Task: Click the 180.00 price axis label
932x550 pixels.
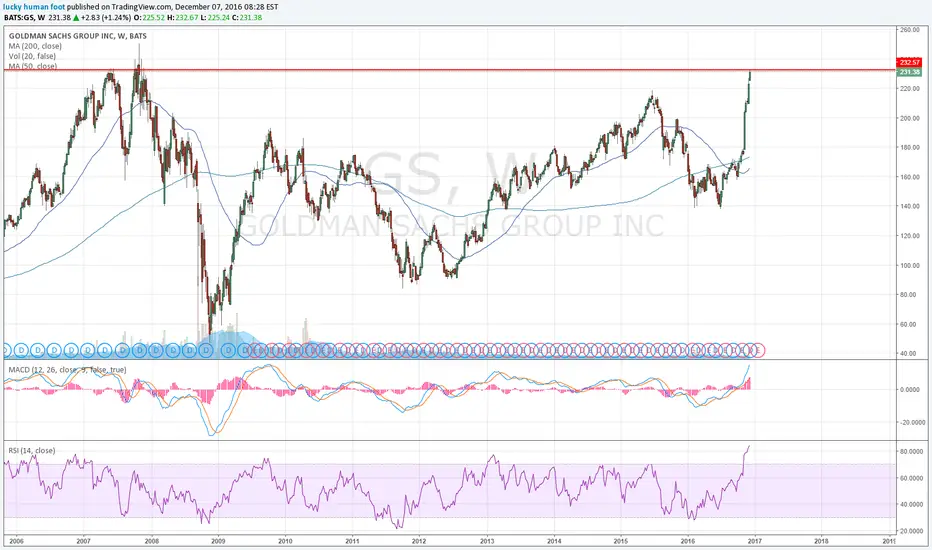Action: click(x=909, y=147)
